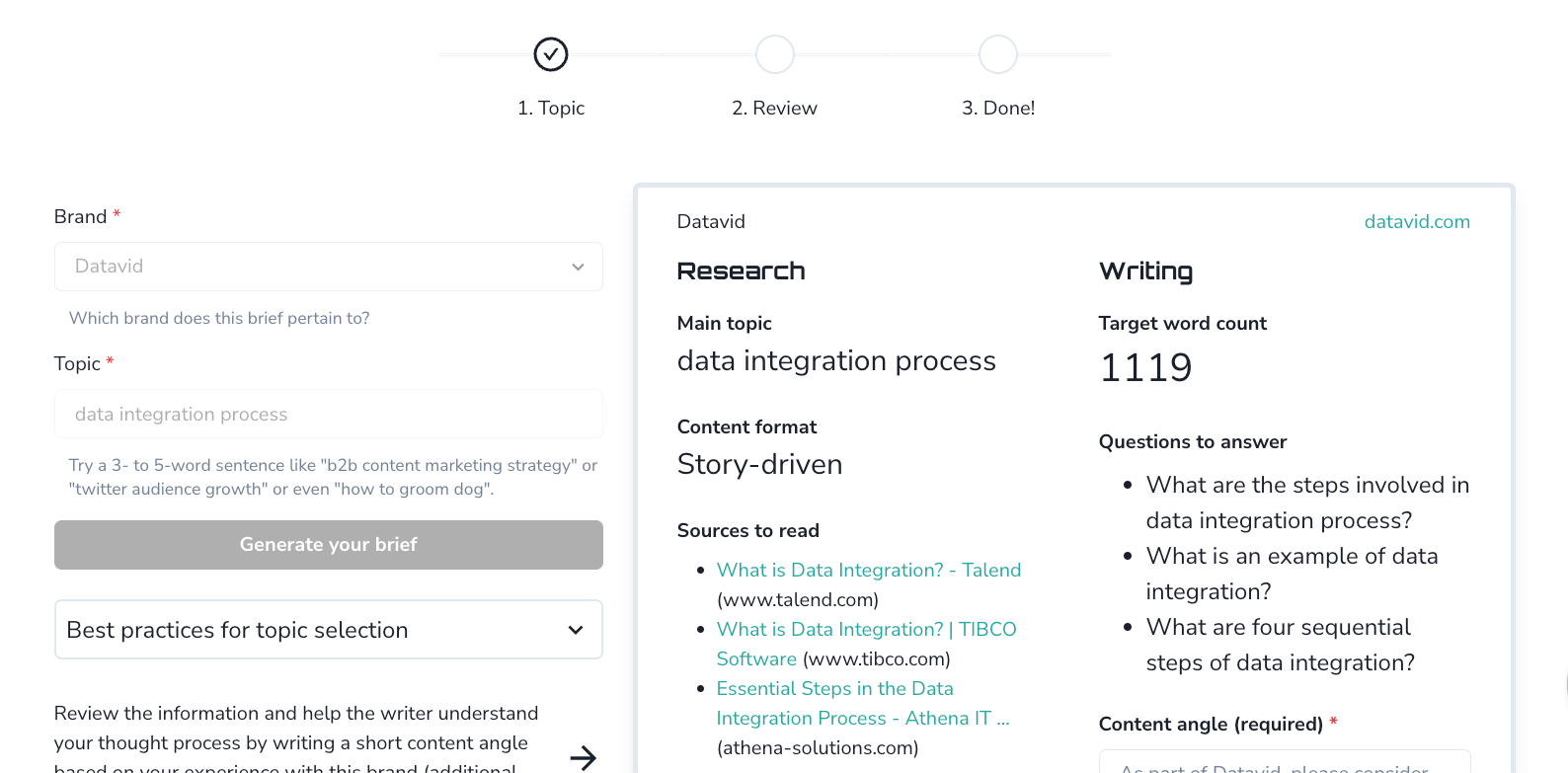
Task: Click the Research heading
Action: [741, 271]
